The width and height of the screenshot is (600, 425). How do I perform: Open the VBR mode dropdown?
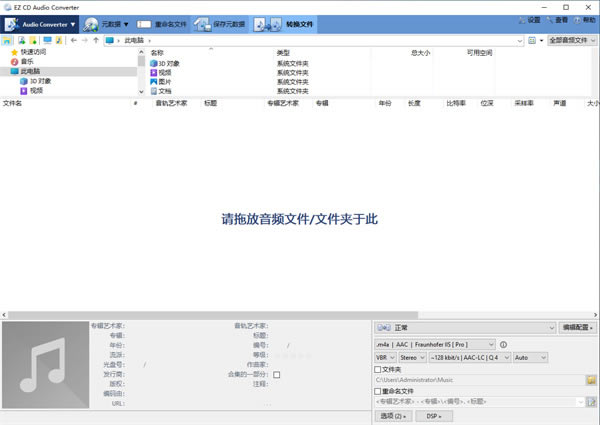pos(385,358)
